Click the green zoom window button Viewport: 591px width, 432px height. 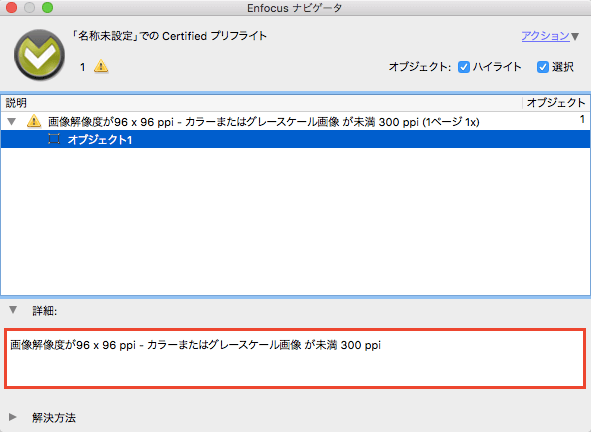(x=47, y=7)
